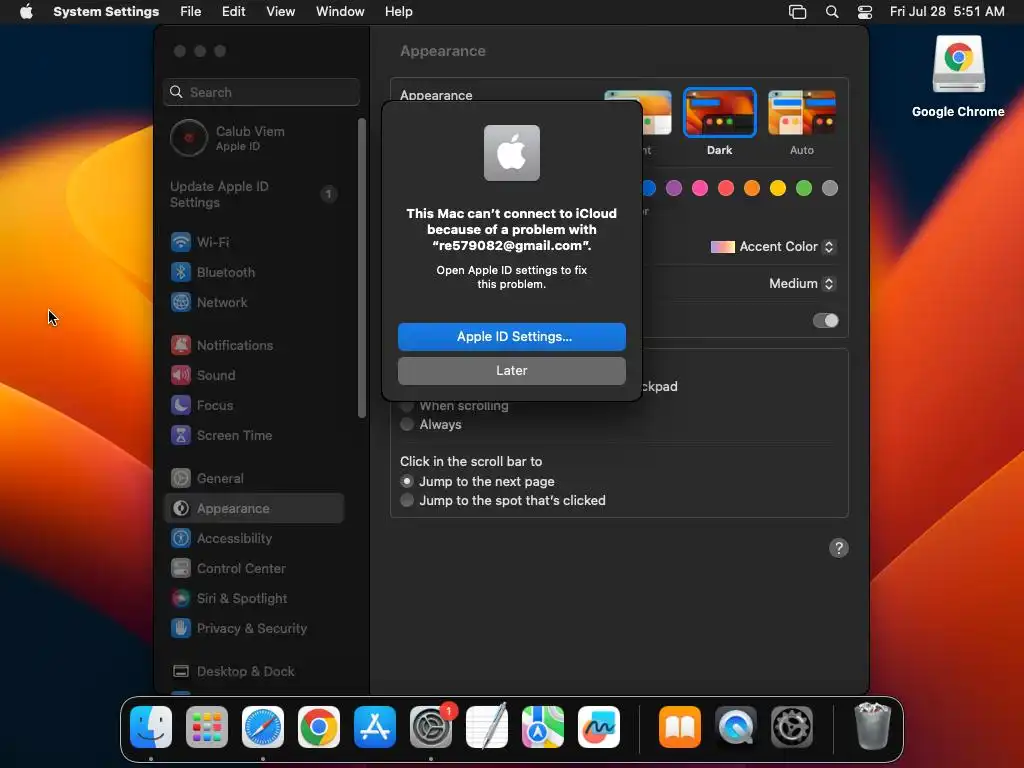
Task: Launch Safari from the Dock
Action: click(263, 727)
